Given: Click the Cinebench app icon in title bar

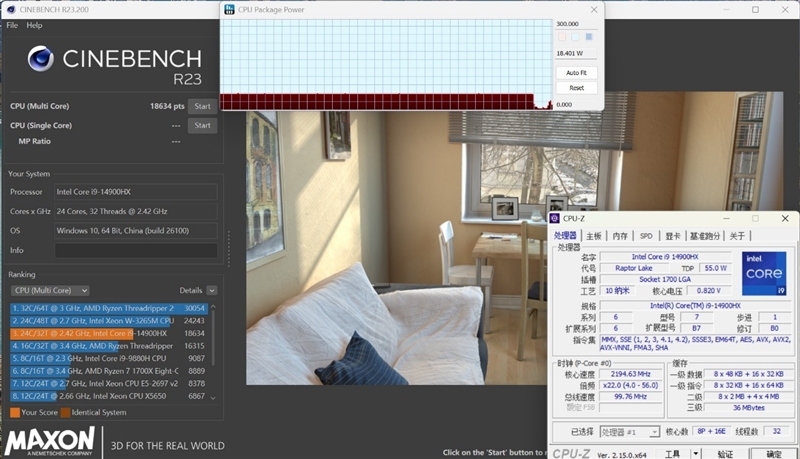Looking at the screenshot, I should pyautogui.click(x=11, y=9).
